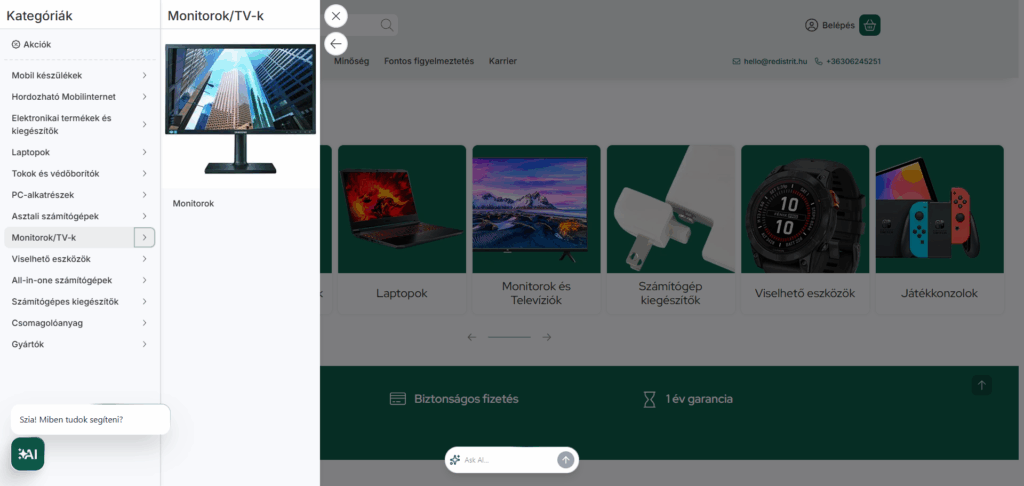Expand the Gyártók category

coord(144,344)
